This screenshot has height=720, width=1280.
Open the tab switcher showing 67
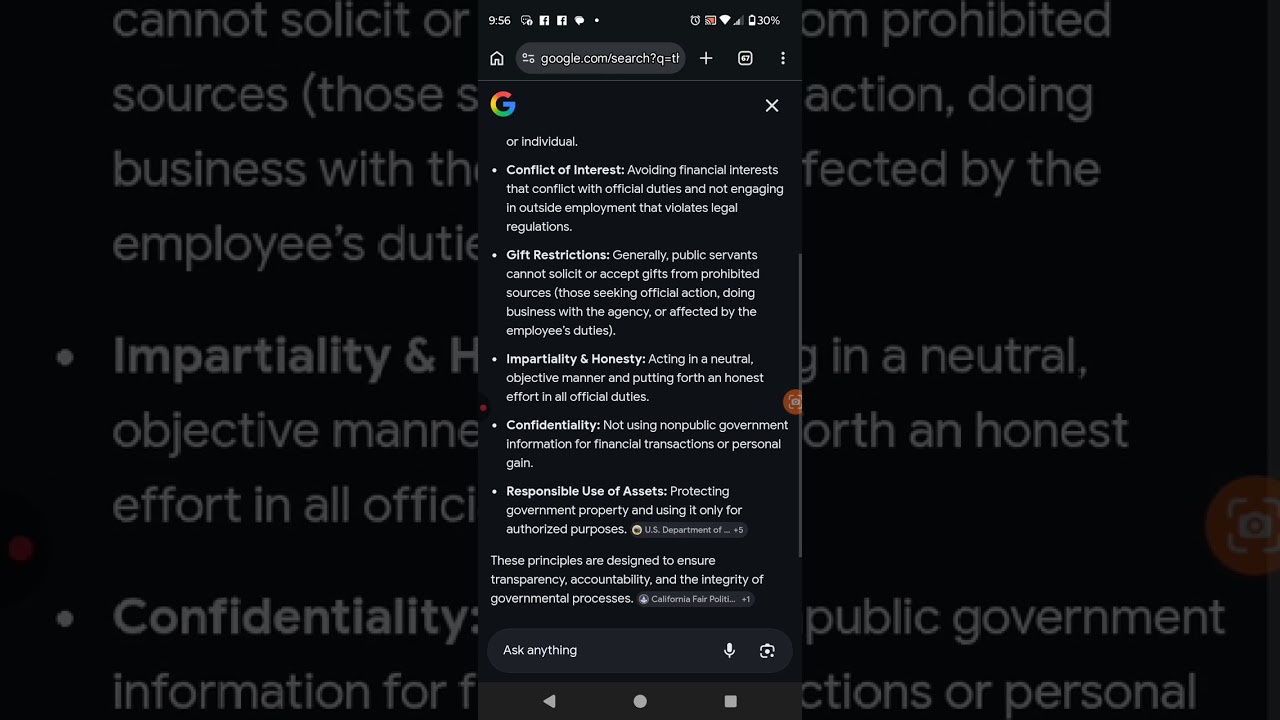tap(745, 58)
